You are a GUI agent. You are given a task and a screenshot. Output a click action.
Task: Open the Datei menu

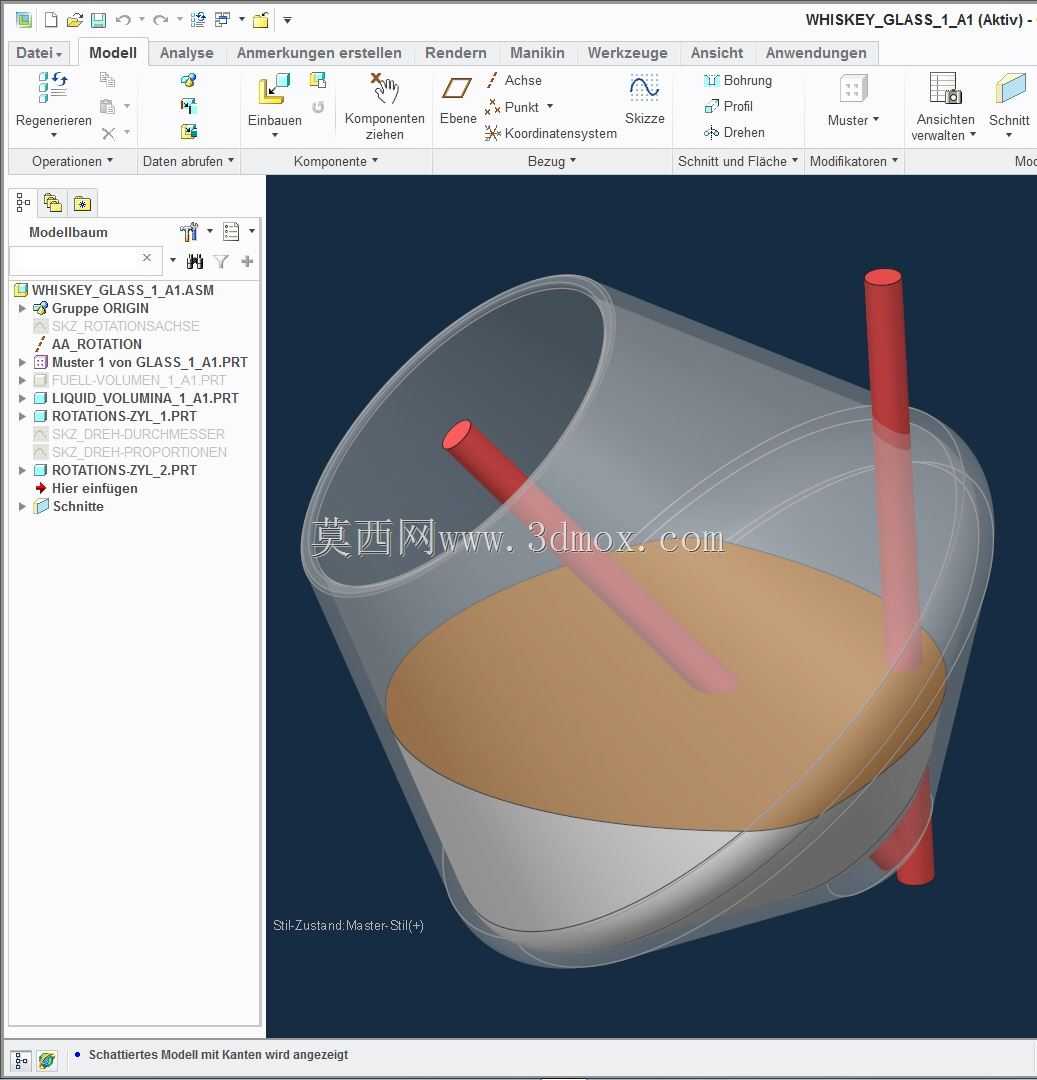point(39,53)
